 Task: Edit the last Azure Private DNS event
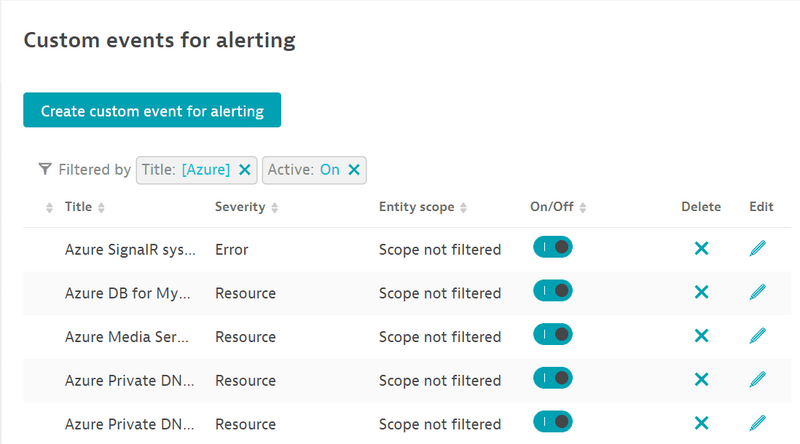tap(758, 423)
